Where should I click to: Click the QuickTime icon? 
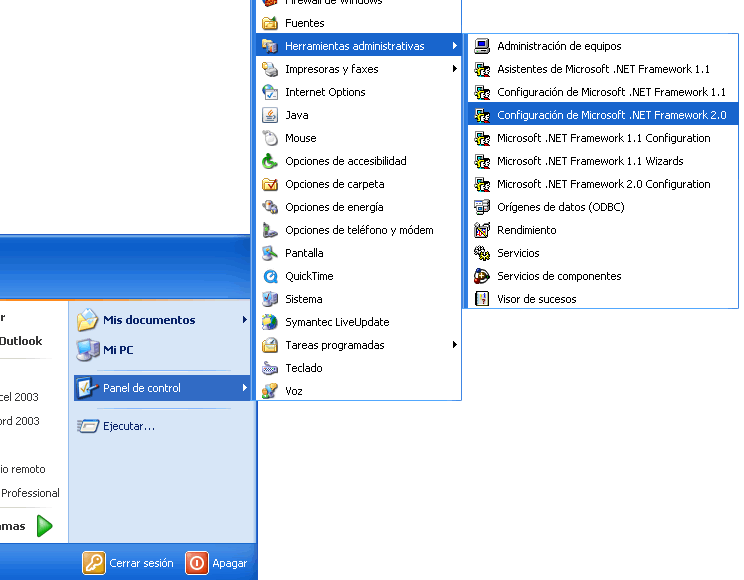click(x=270, y=276)
